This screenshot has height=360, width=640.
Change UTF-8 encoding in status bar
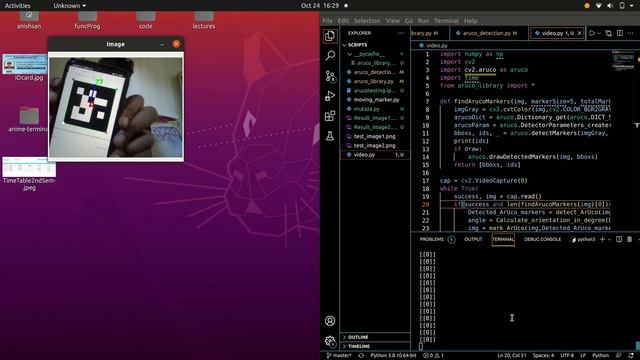click(x=567, y=356)
